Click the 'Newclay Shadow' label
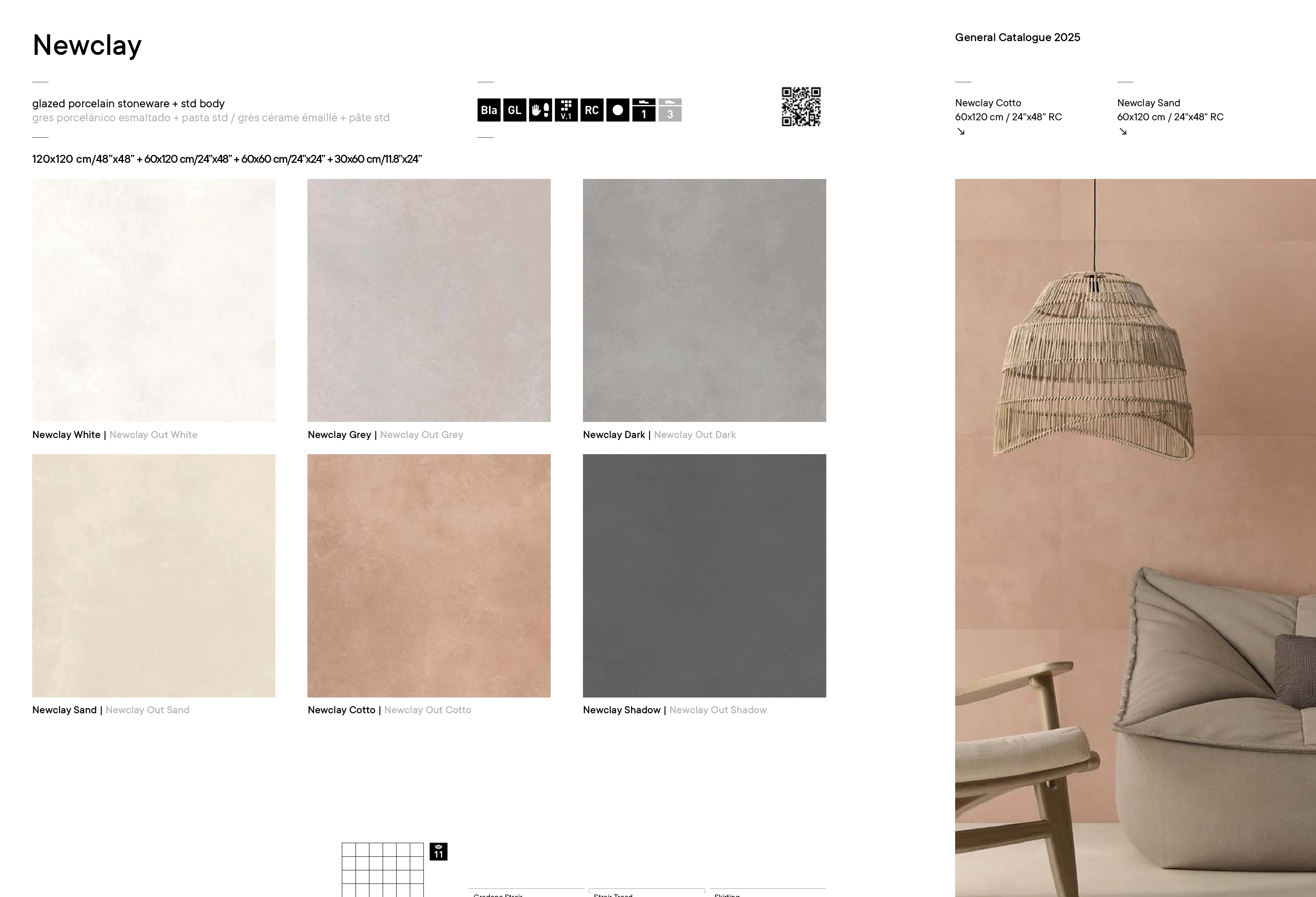 [622, 710]
